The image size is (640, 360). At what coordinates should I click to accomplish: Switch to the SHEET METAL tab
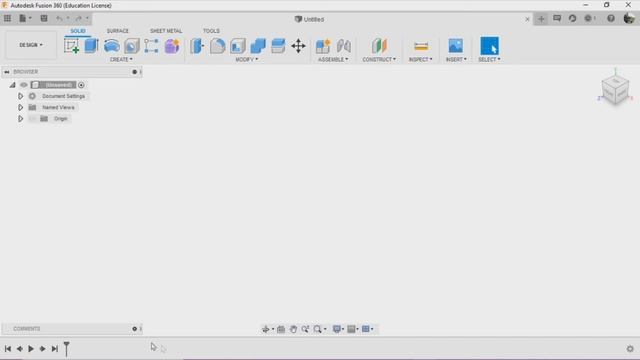click(166, 31)
